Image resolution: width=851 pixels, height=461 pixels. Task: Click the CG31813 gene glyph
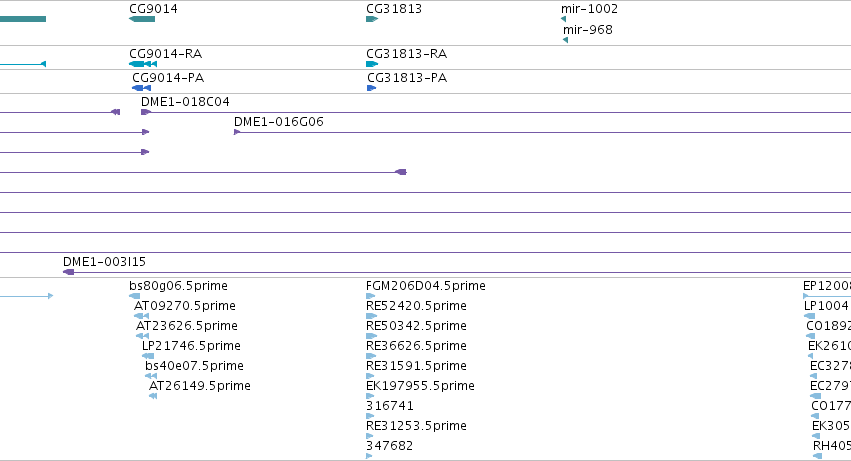click(372, 19)
